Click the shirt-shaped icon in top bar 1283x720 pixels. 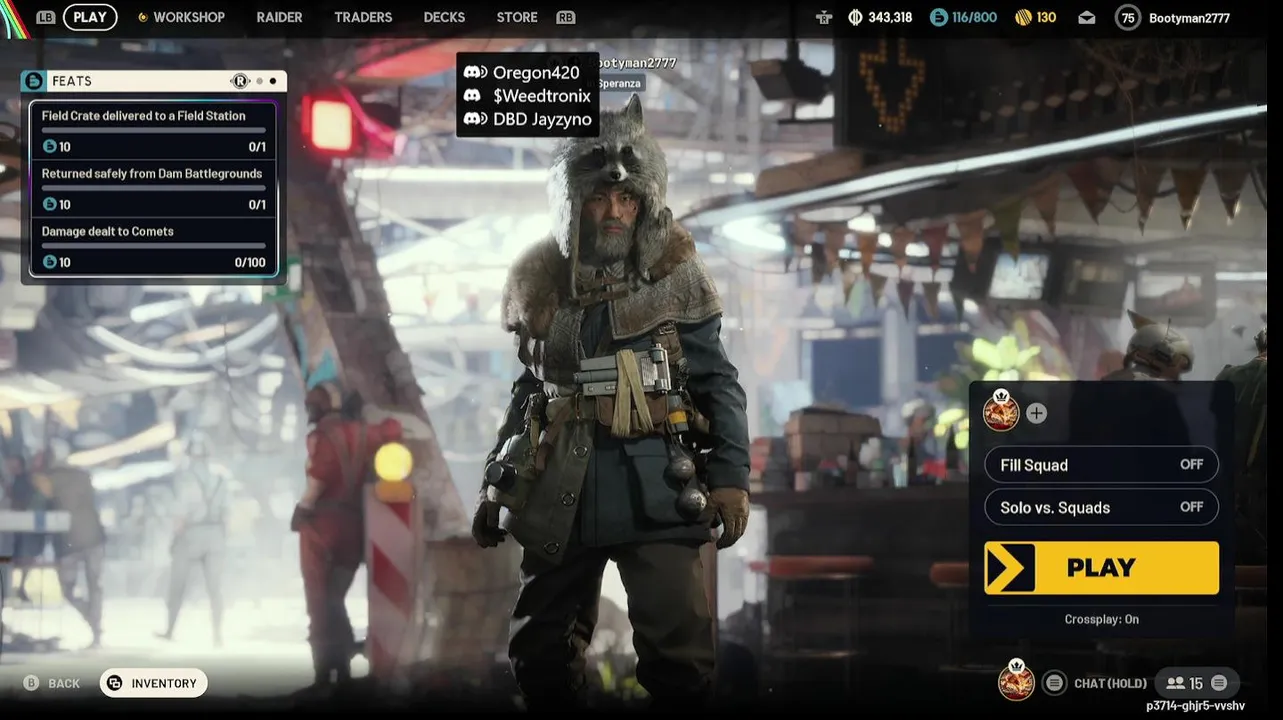coord(824,17)
